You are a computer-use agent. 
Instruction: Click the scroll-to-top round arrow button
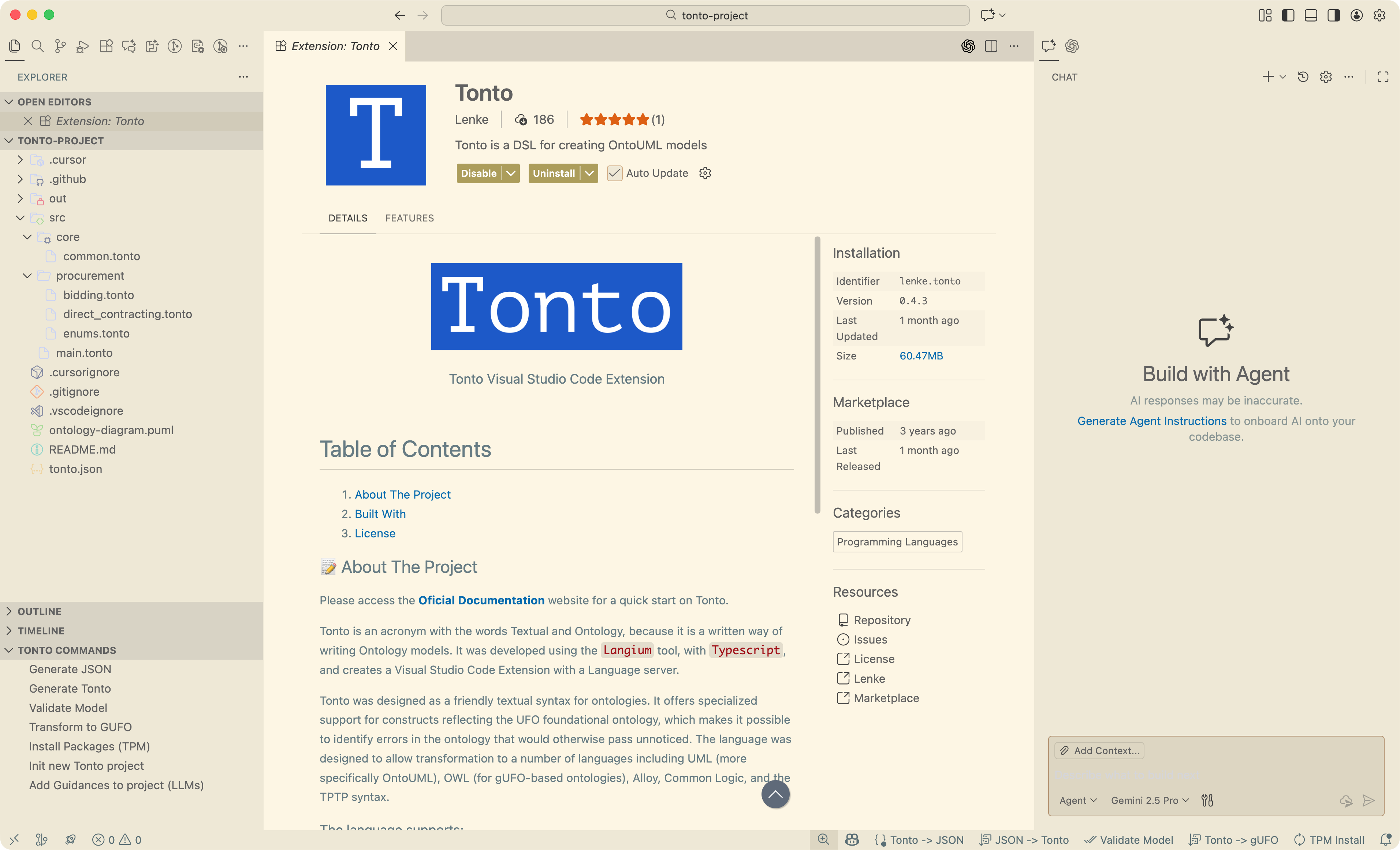(775, 794)
